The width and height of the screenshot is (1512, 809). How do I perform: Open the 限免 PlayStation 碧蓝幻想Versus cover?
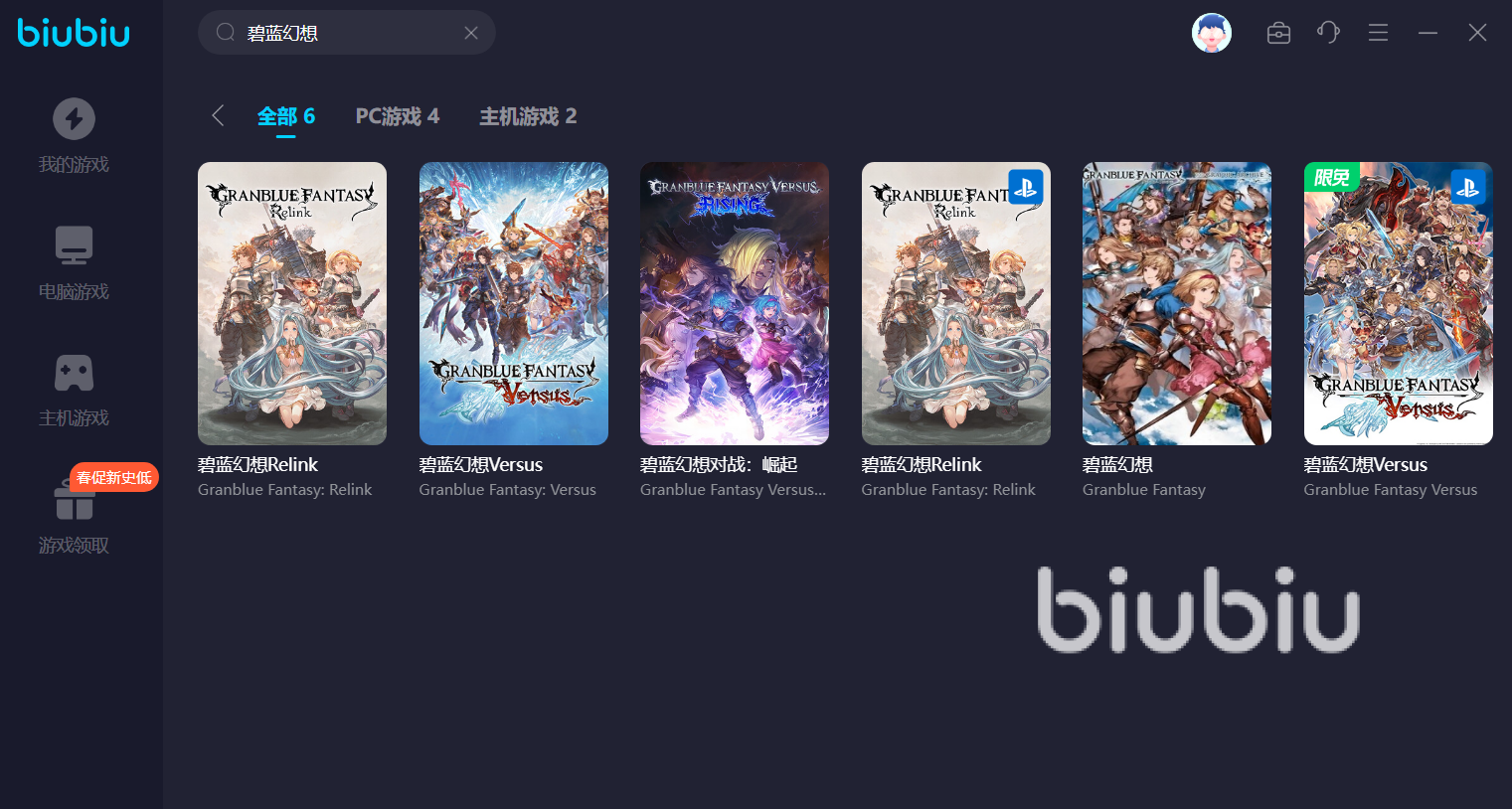(1399, 303)
